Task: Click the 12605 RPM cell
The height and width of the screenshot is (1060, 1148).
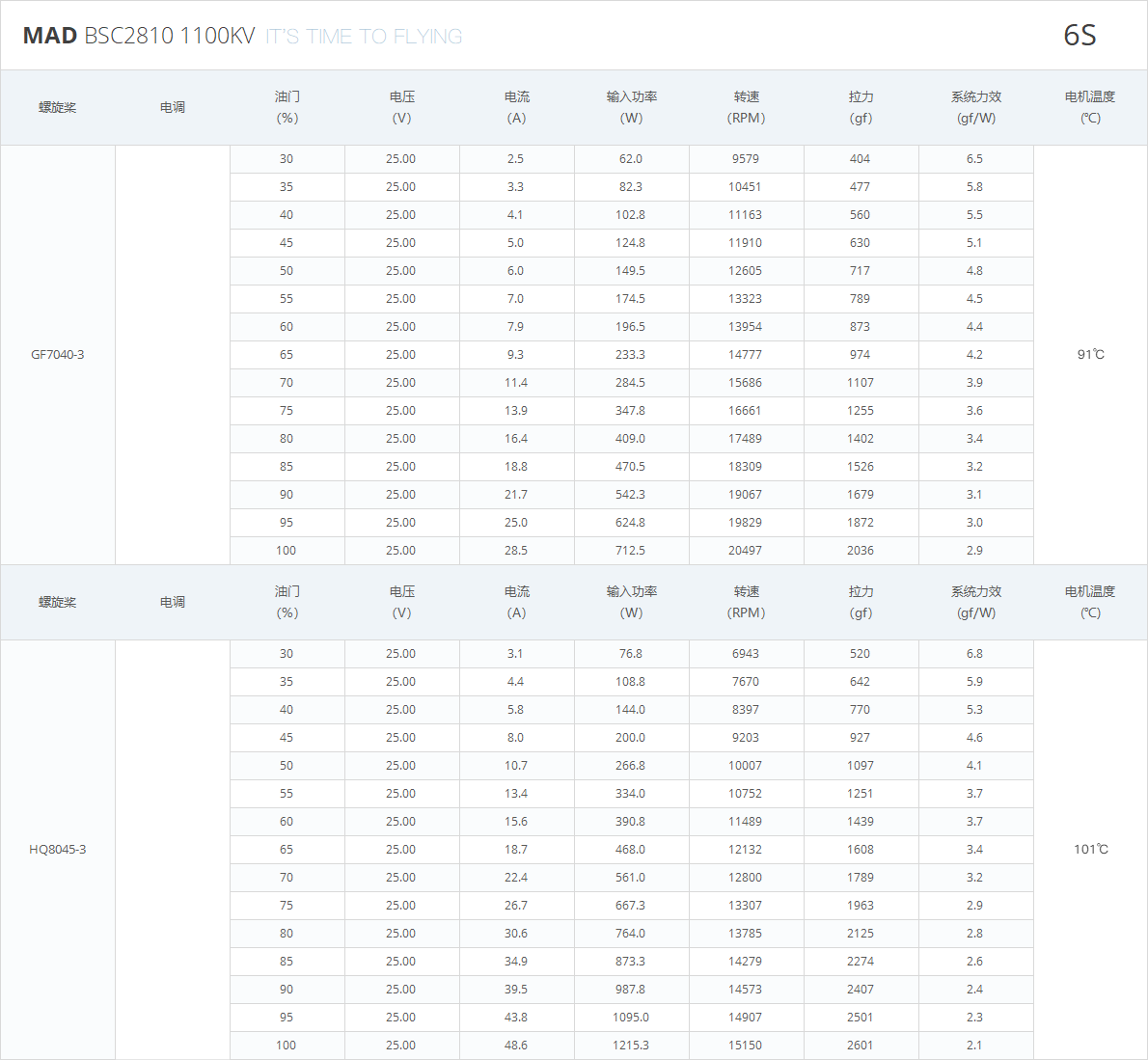Action: tap(746, 271)
